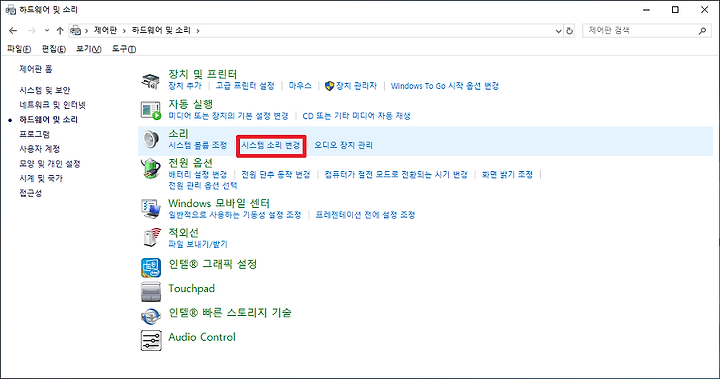The image size is (720, 379).
Task: Open 시계 및 국가 sidebar link
Action: (41, 178)
